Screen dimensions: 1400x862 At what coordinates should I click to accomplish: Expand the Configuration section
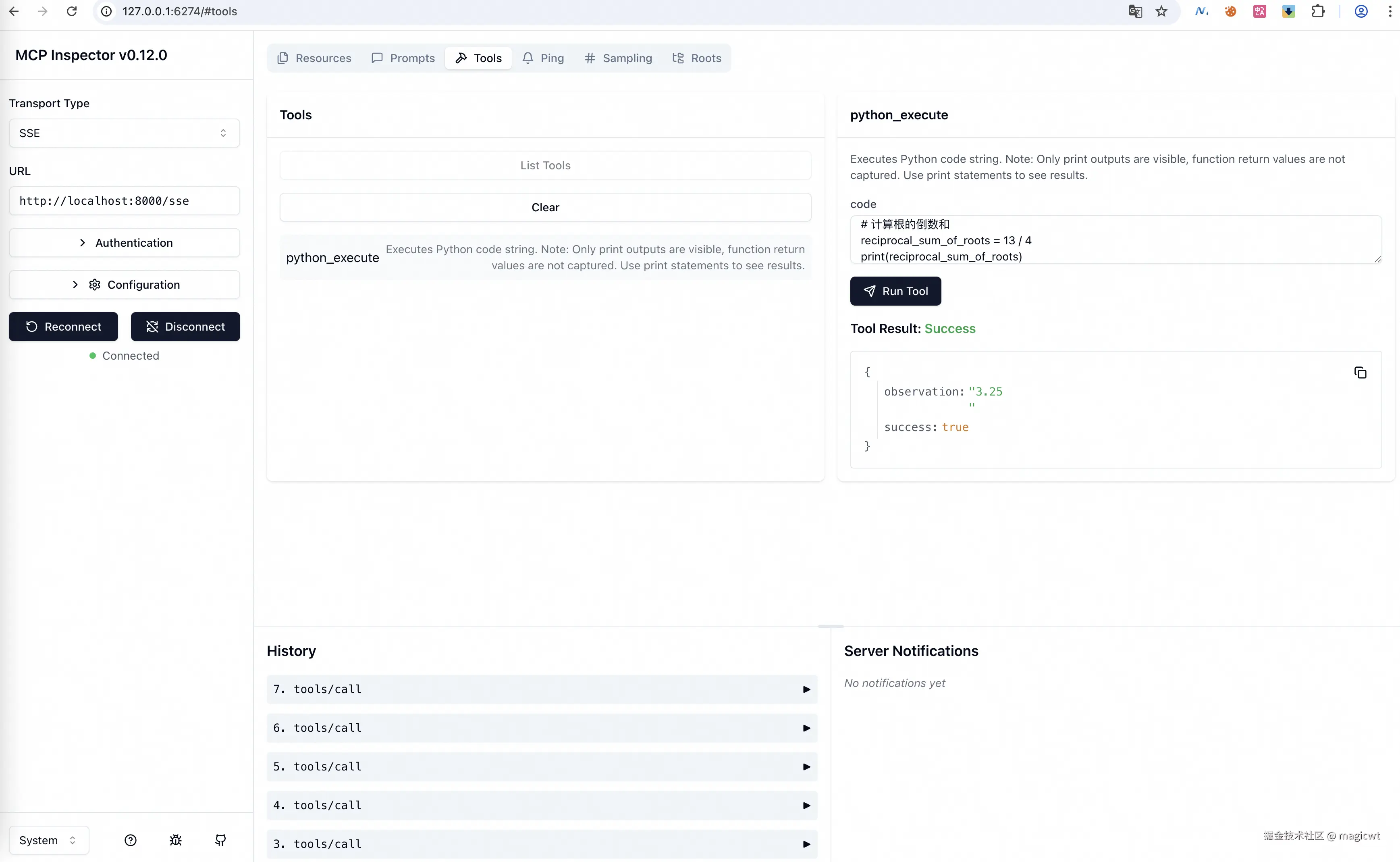(124, 285)
